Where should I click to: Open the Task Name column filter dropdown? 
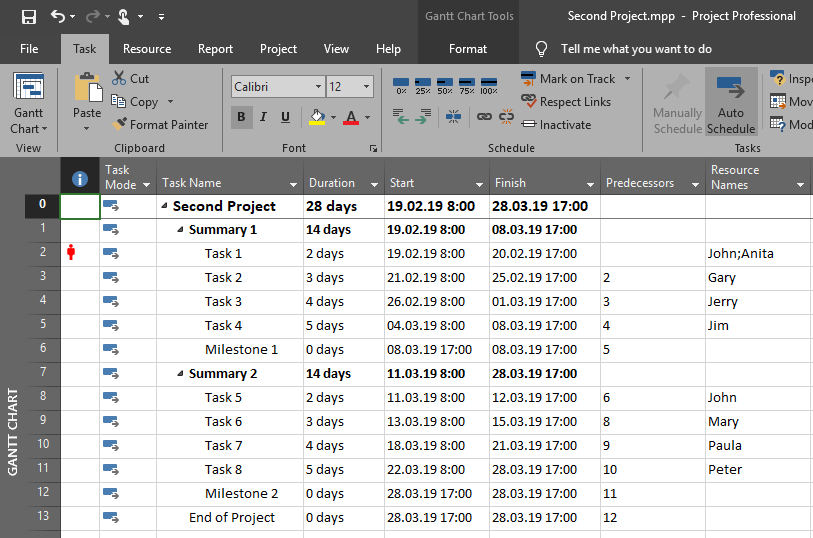[x=293, y=185]
